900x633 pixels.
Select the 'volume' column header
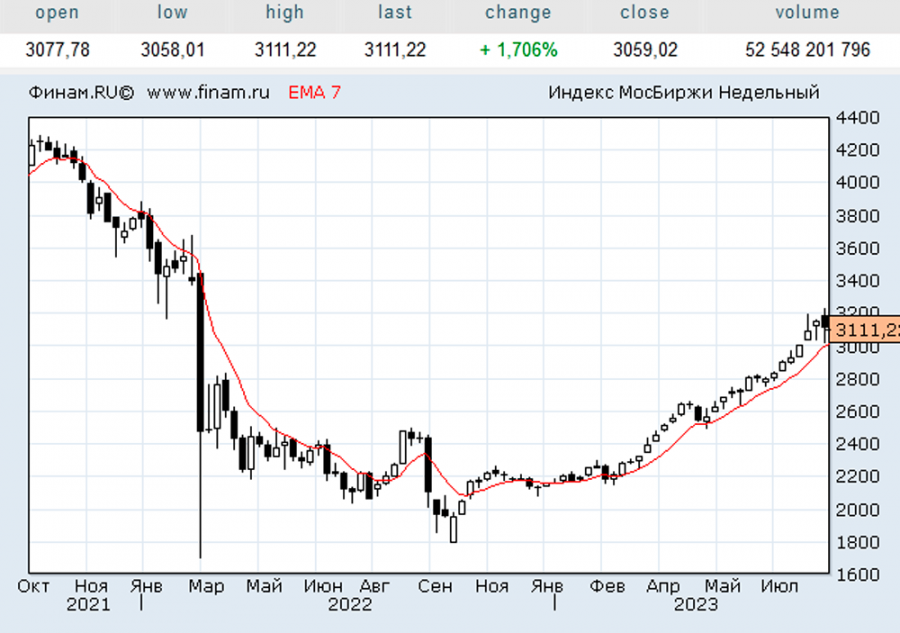807,13
